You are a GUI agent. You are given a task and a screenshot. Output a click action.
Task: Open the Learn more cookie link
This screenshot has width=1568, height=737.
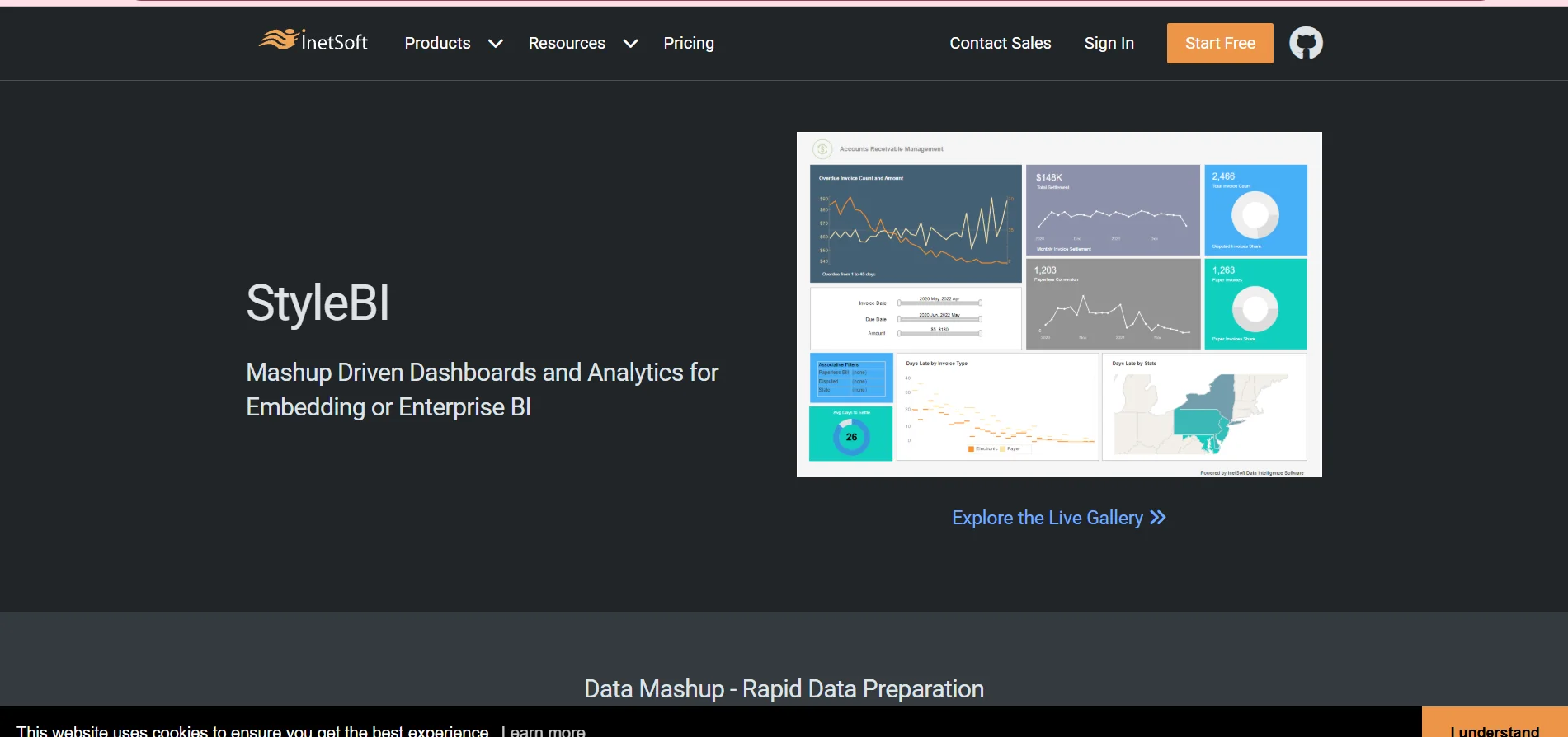click(544, 730)
